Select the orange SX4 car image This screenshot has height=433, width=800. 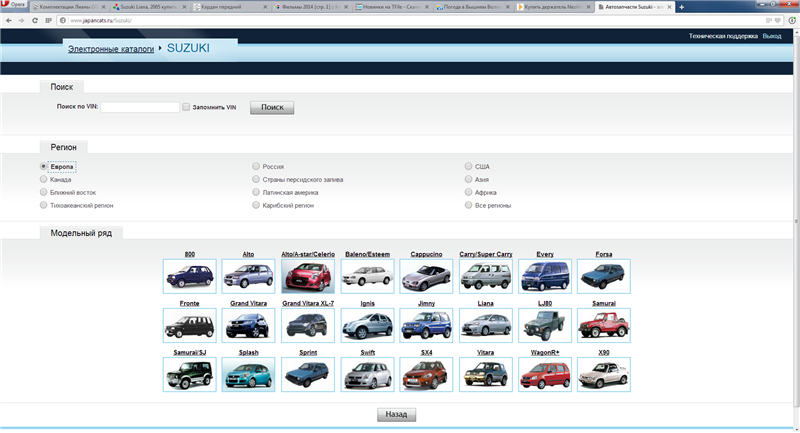(427, 374)
